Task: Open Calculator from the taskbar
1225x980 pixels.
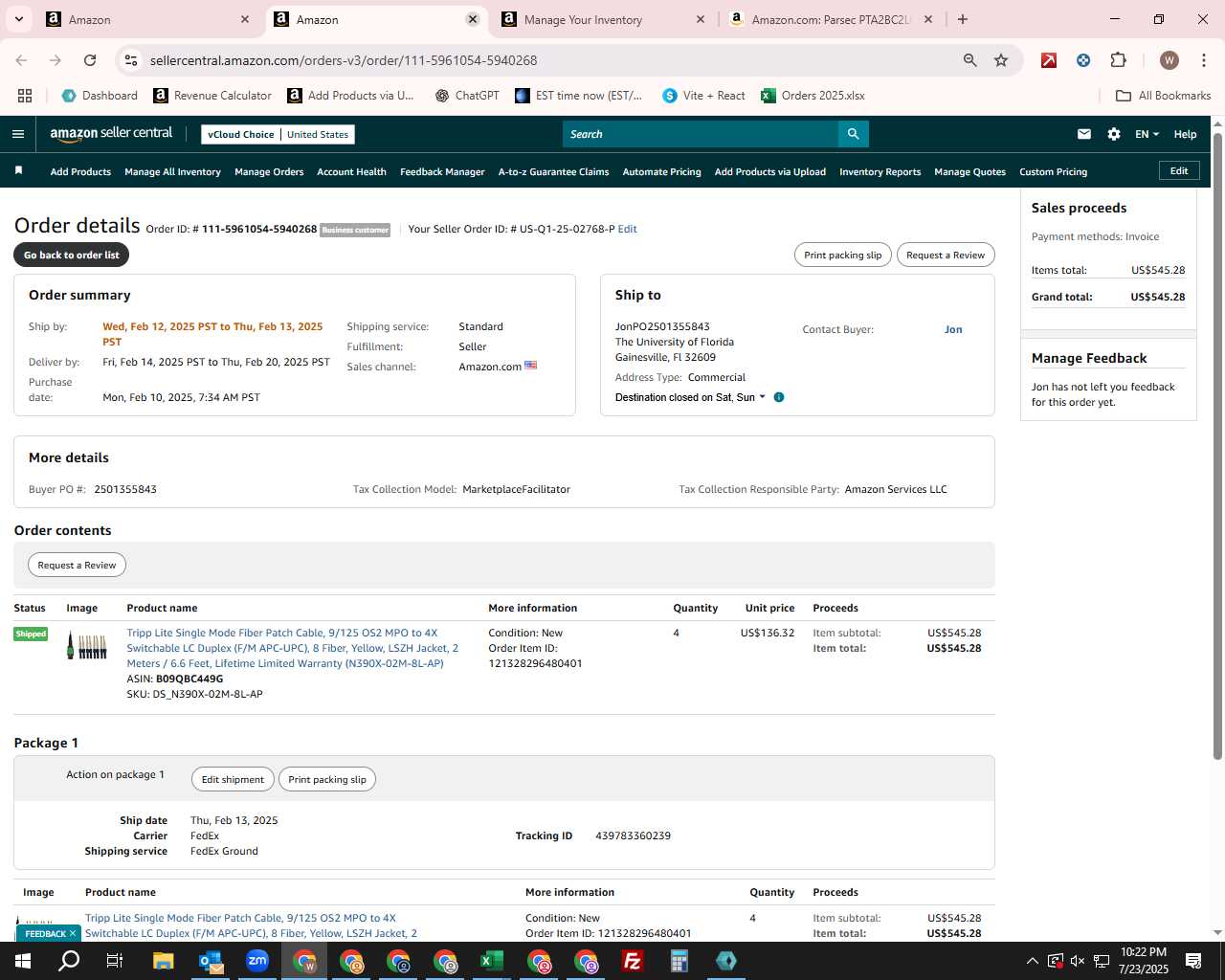Action: 679,961
